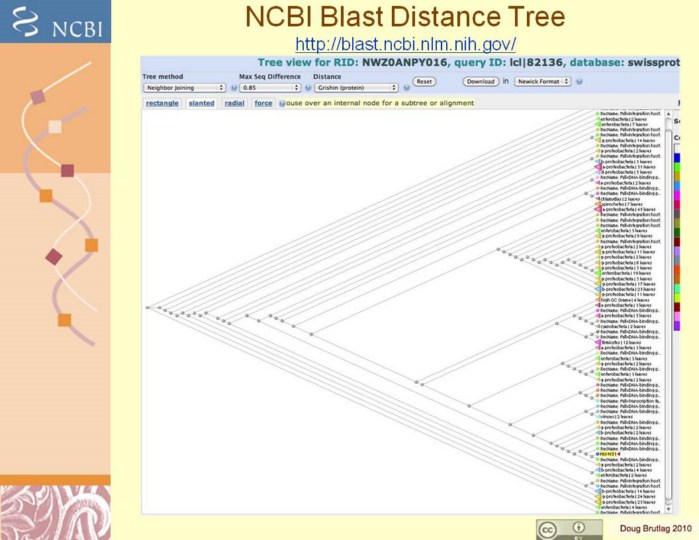This screenshot has width=699, height=540.
Task: Click help icon beside Tree method dropdown
Action: (x=232, y=87)
